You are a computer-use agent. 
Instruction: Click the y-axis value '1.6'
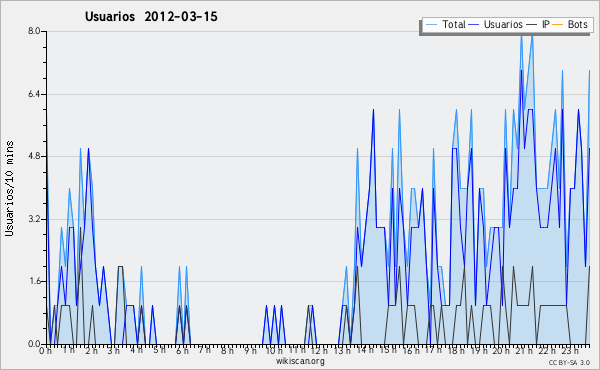34,281
